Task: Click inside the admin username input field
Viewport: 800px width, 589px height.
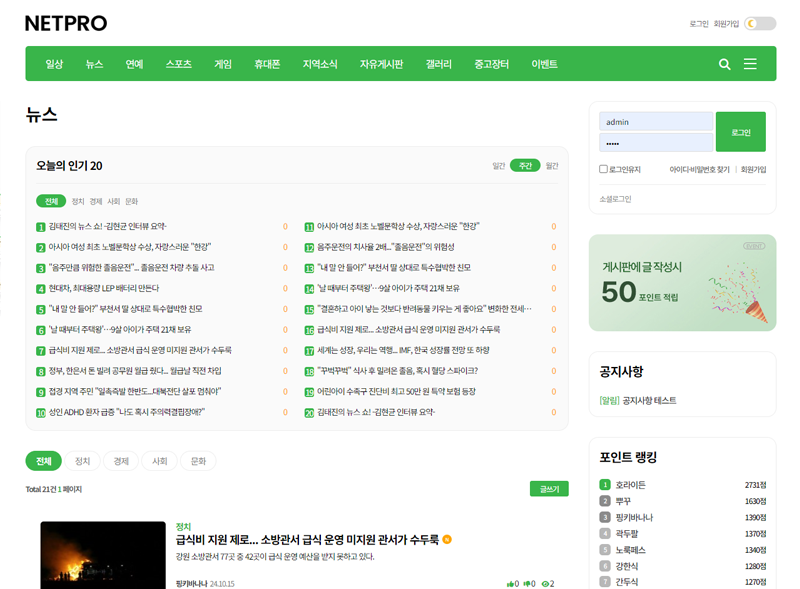Action: (656, 122)
